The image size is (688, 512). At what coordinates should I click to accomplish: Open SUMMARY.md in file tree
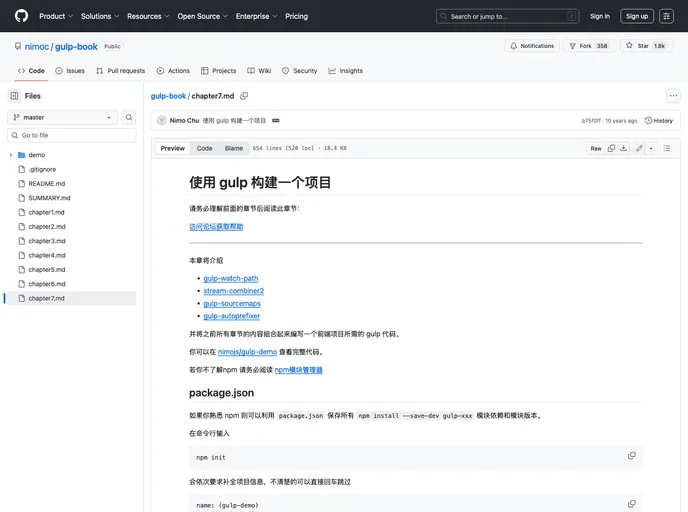(x=49, y=198)
